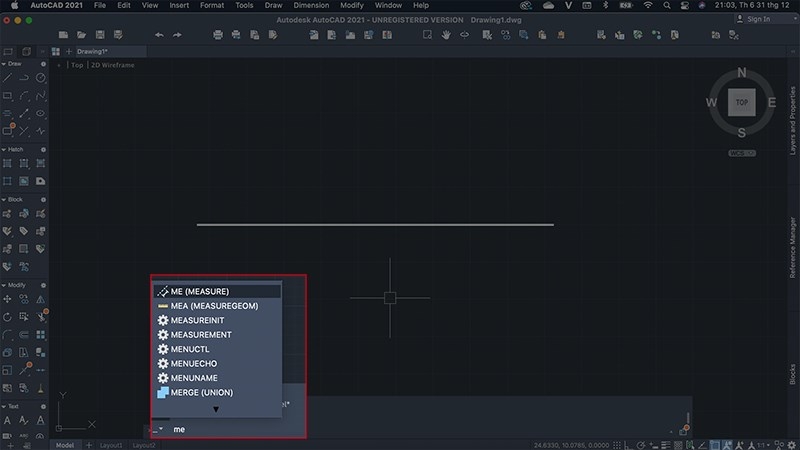Open command line options dropdown arrow

coord(161,429)
